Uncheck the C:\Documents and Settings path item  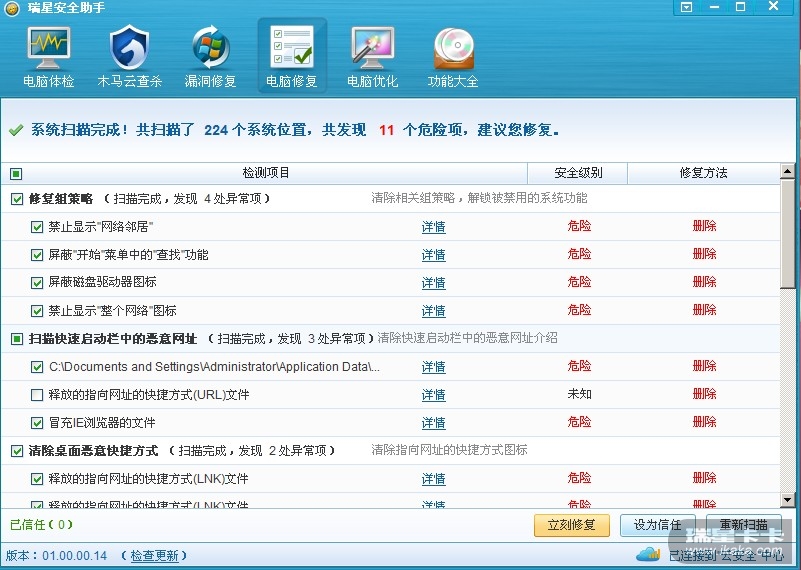click(37, 367)
